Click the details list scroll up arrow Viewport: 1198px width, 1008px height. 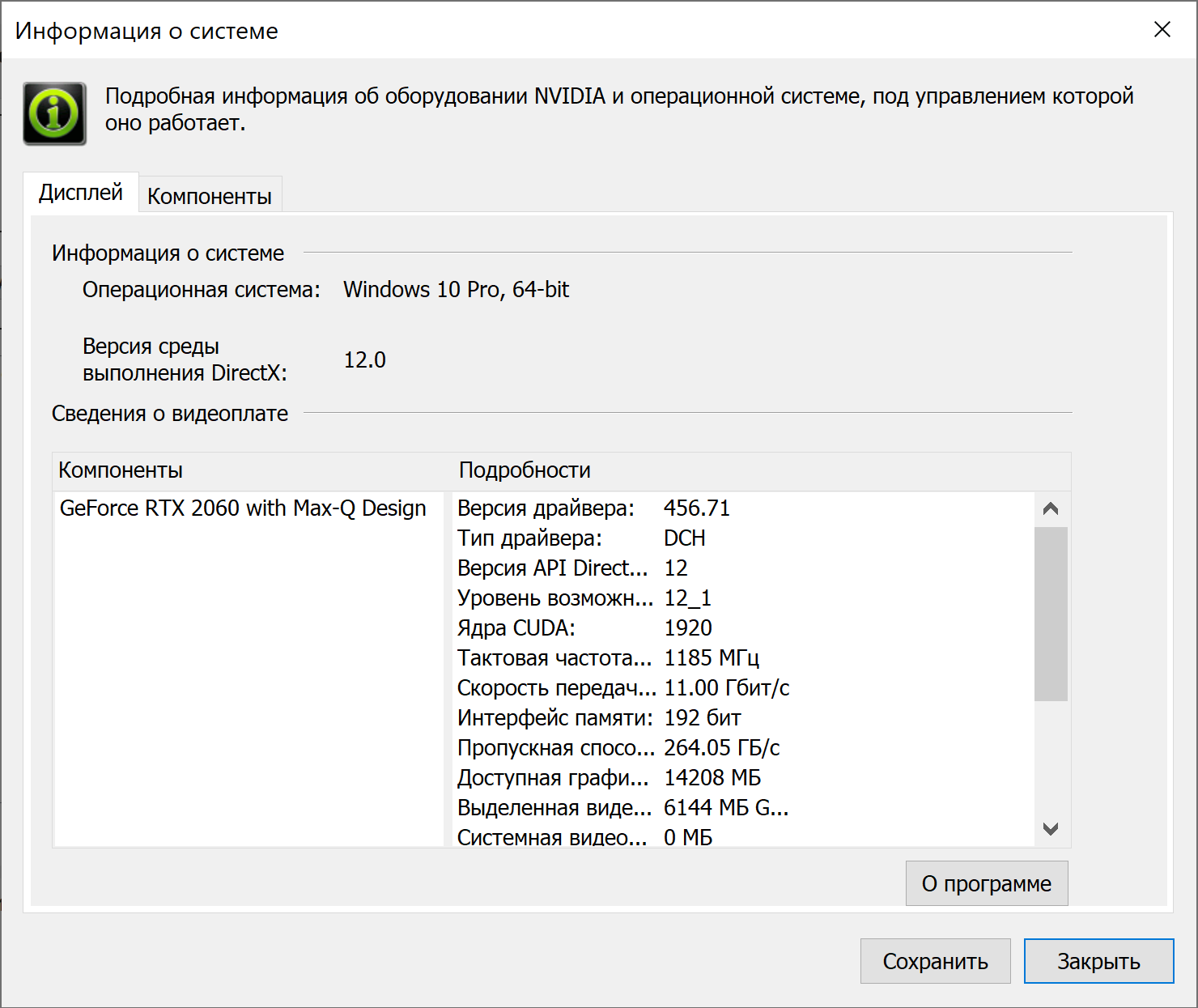(1051, 509)
